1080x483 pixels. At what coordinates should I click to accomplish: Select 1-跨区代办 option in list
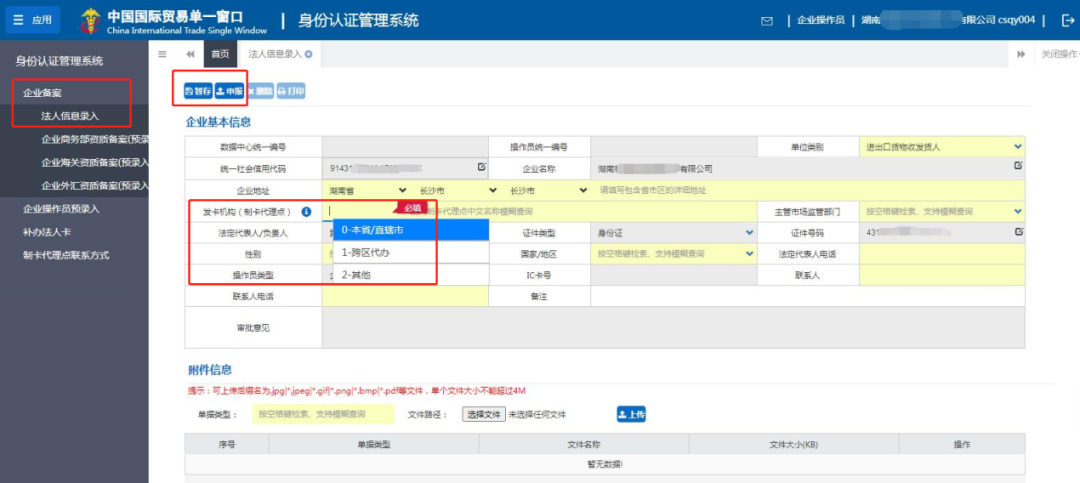(411, 252)
